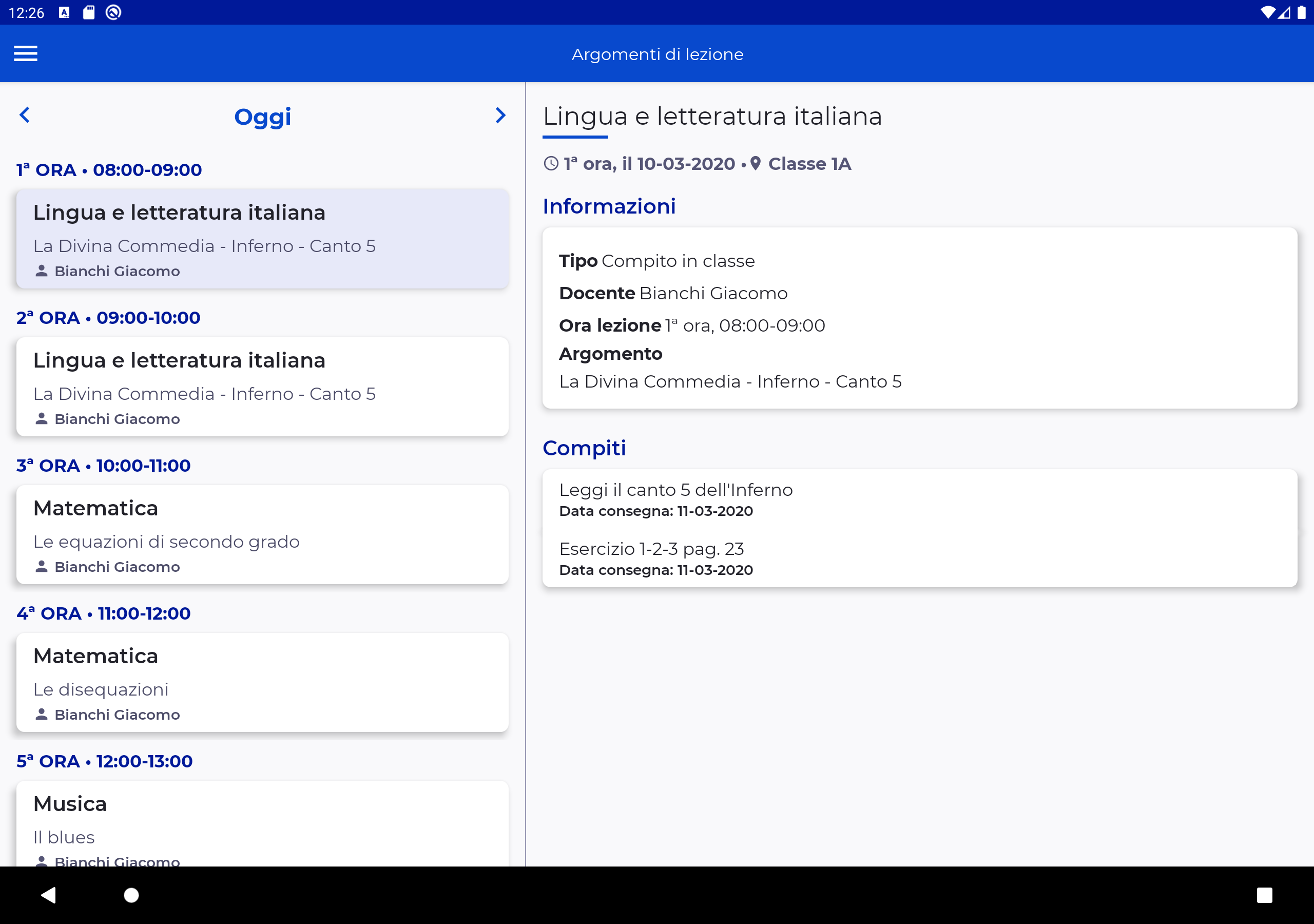Click the person icon in the 2ª ora card
This screenshot has height=924, width=1314.
pos(41,418)
